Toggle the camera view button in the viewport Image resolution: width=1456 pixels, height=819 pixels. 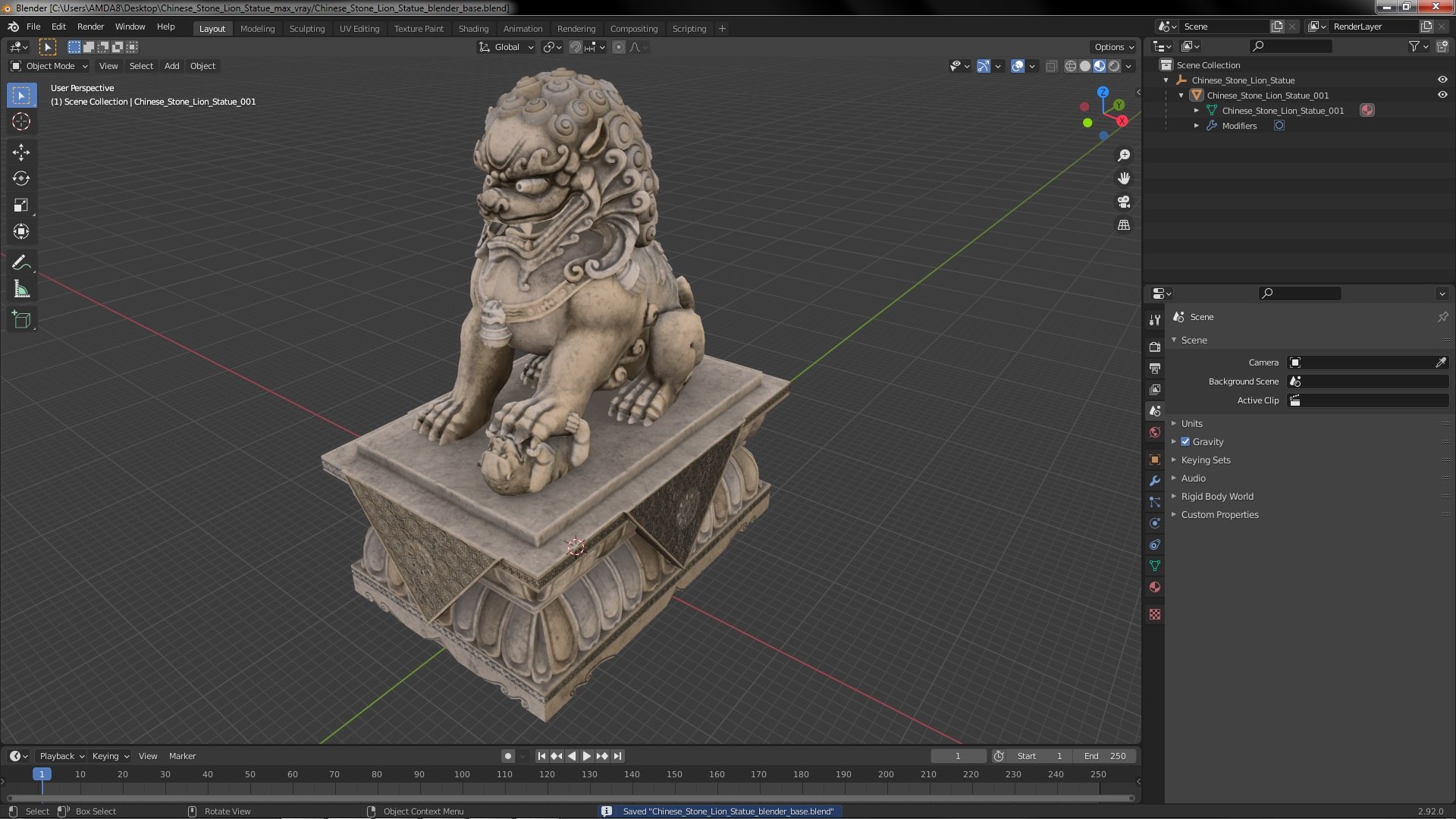(x=1124, y=202)
